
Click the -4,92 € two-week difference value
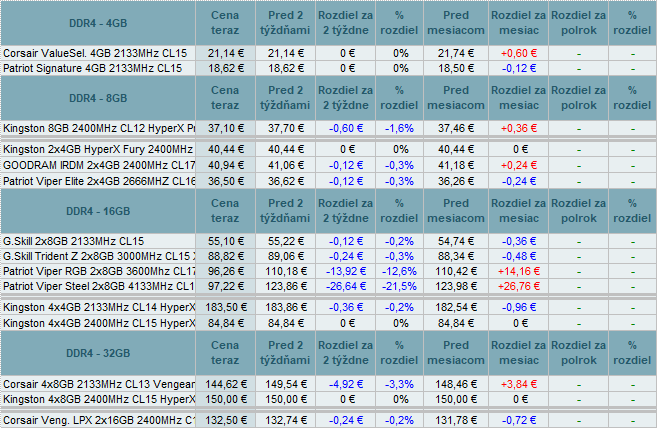(346, 384)
